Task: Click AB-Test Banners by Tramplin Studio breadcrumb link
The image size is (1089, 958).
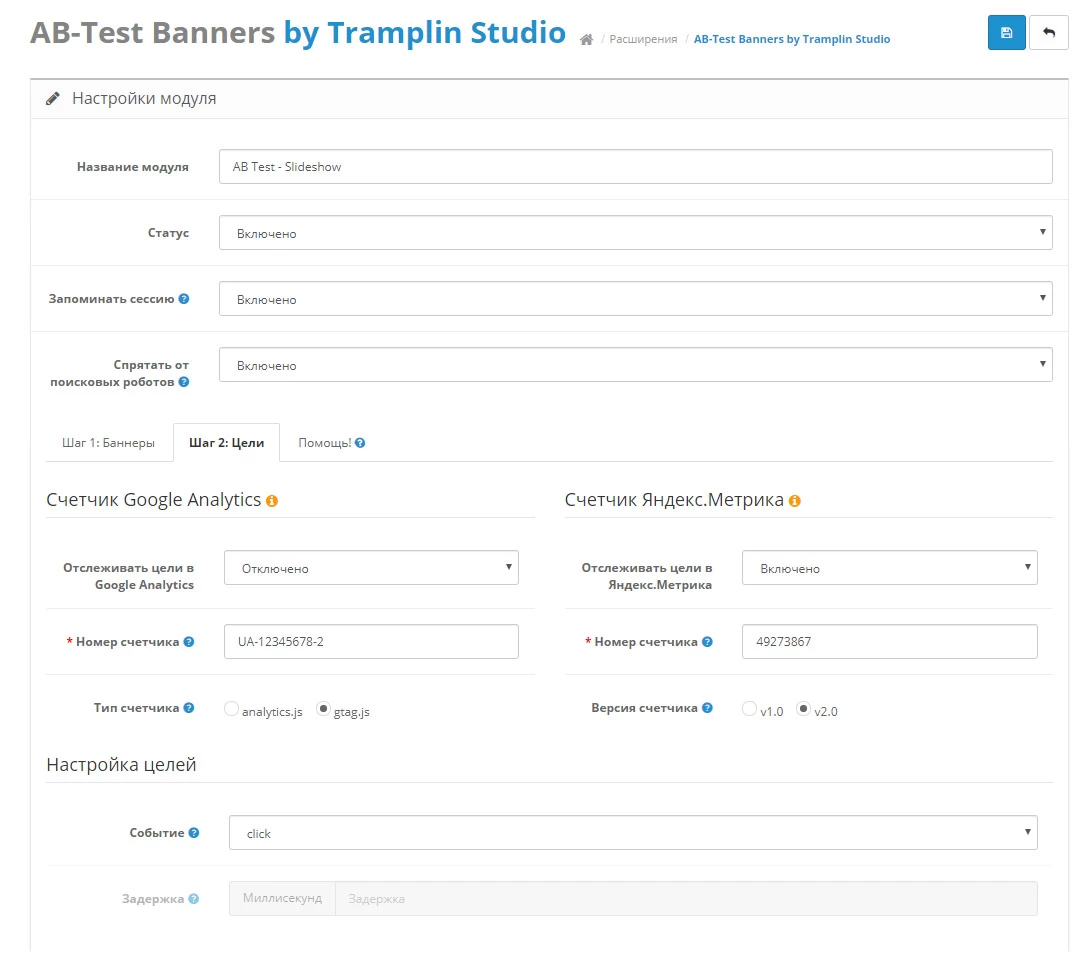Action: [x=792, y=40]
